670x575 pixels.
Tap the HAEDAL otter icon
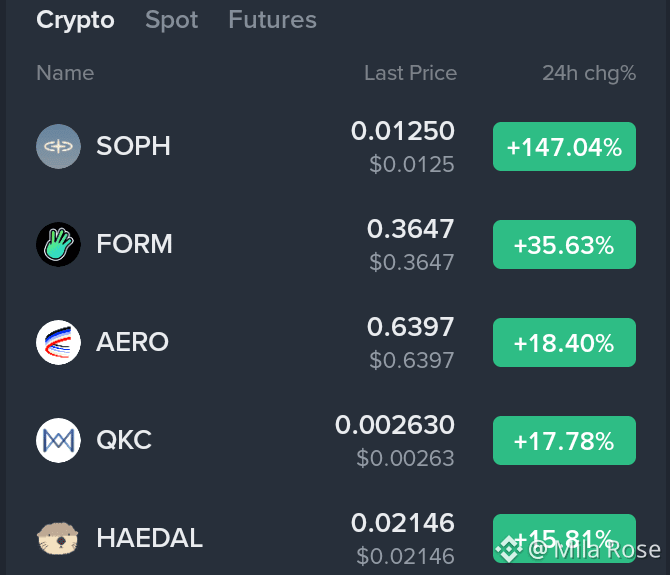point(58,538)
